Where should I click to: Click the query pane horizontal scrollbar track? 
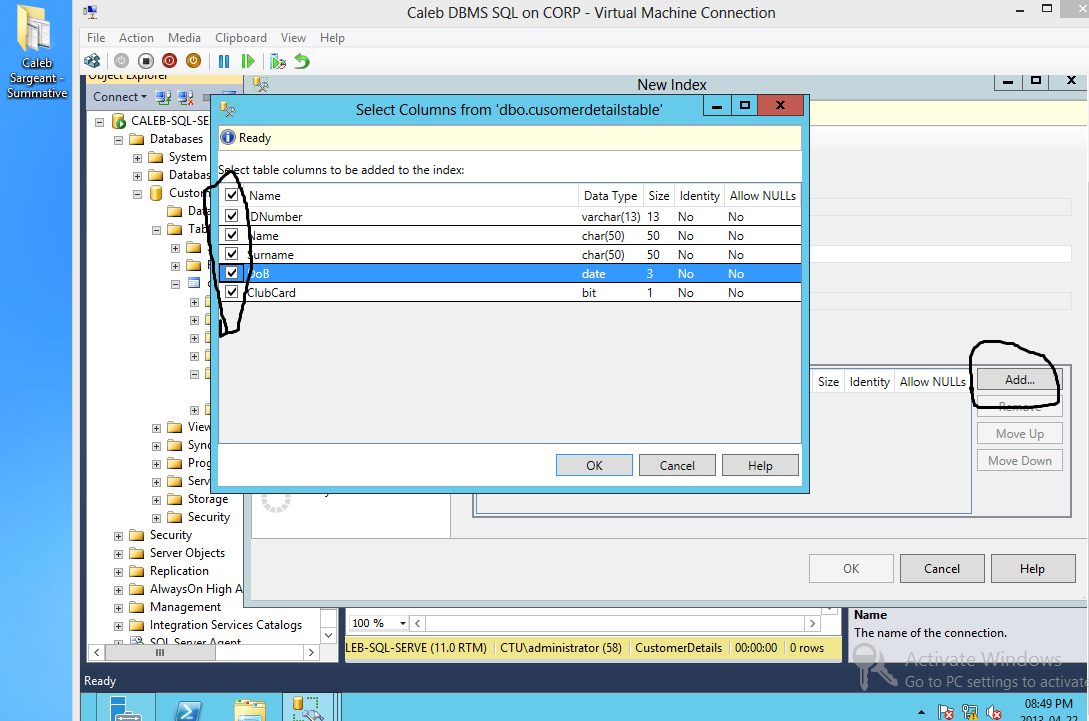coord(615,623)
